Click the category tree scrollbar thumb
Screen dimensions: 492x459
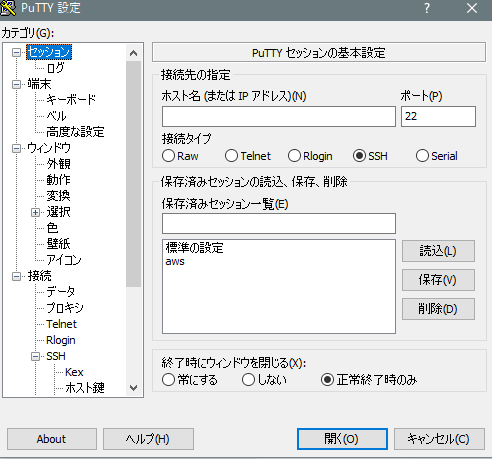(134, 174)
